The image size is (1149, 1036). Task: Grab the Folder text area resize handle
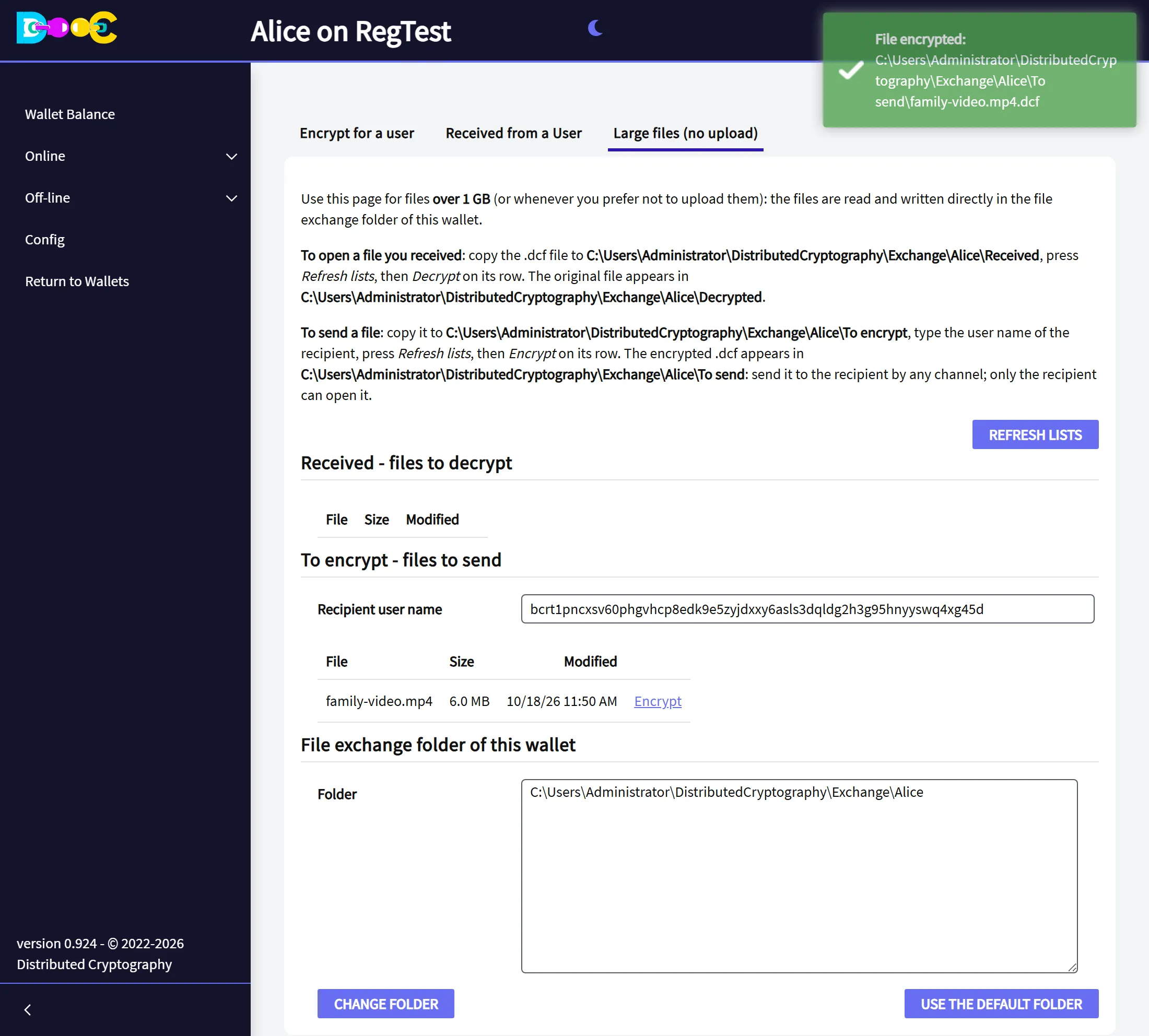click(1072, 967)
